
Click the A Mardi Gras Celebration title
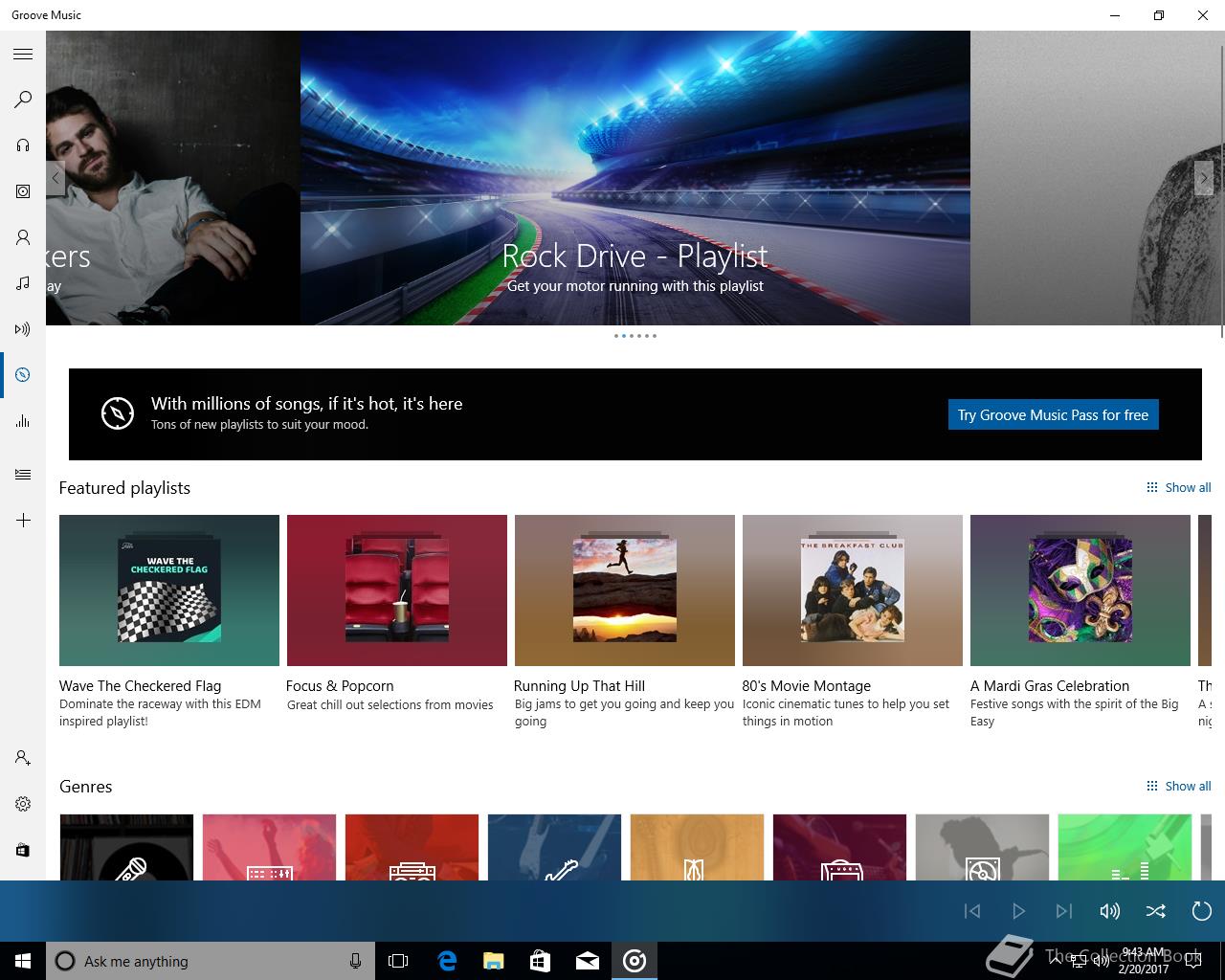coord(1050,685)
